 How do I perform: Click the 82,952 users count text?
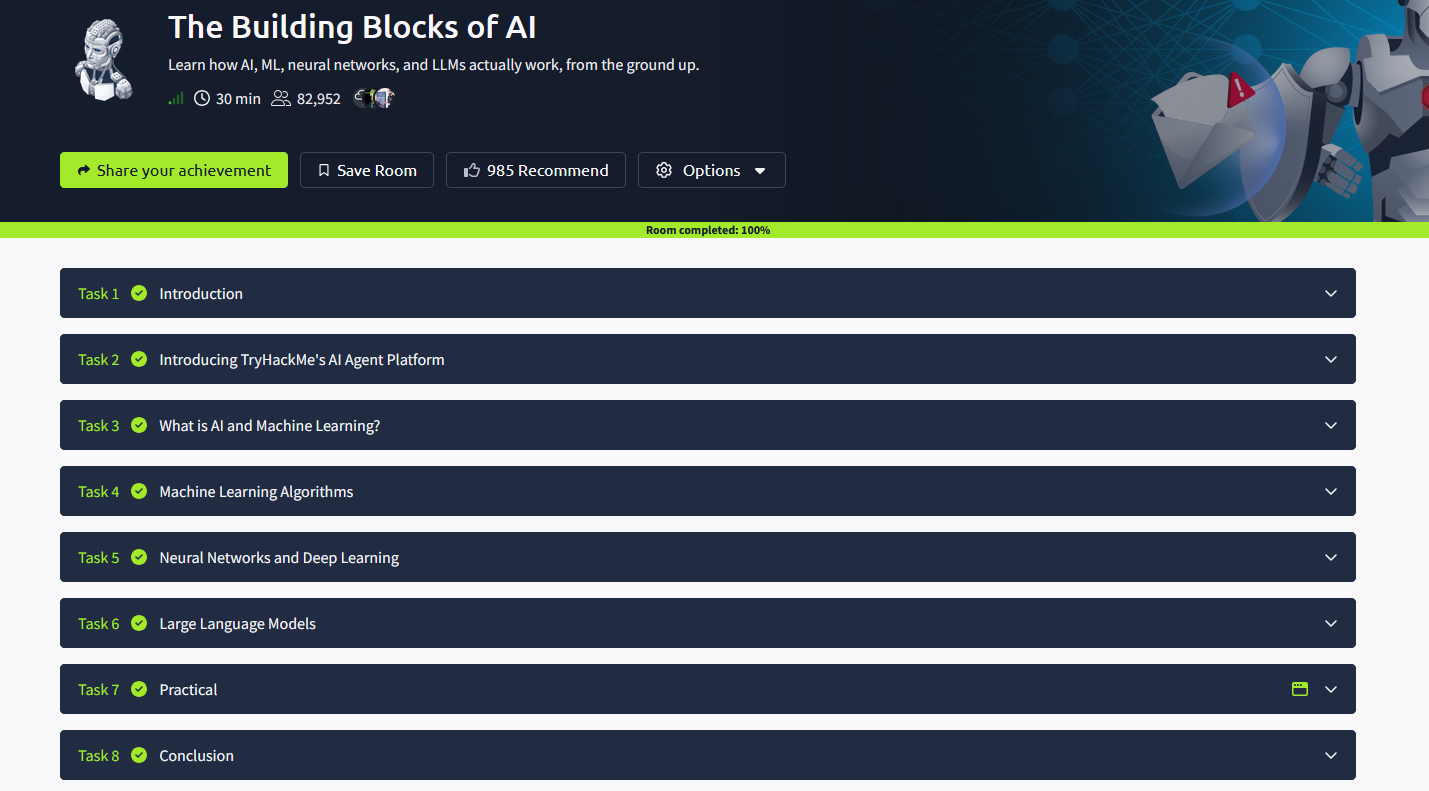click(x=319, y=99)
